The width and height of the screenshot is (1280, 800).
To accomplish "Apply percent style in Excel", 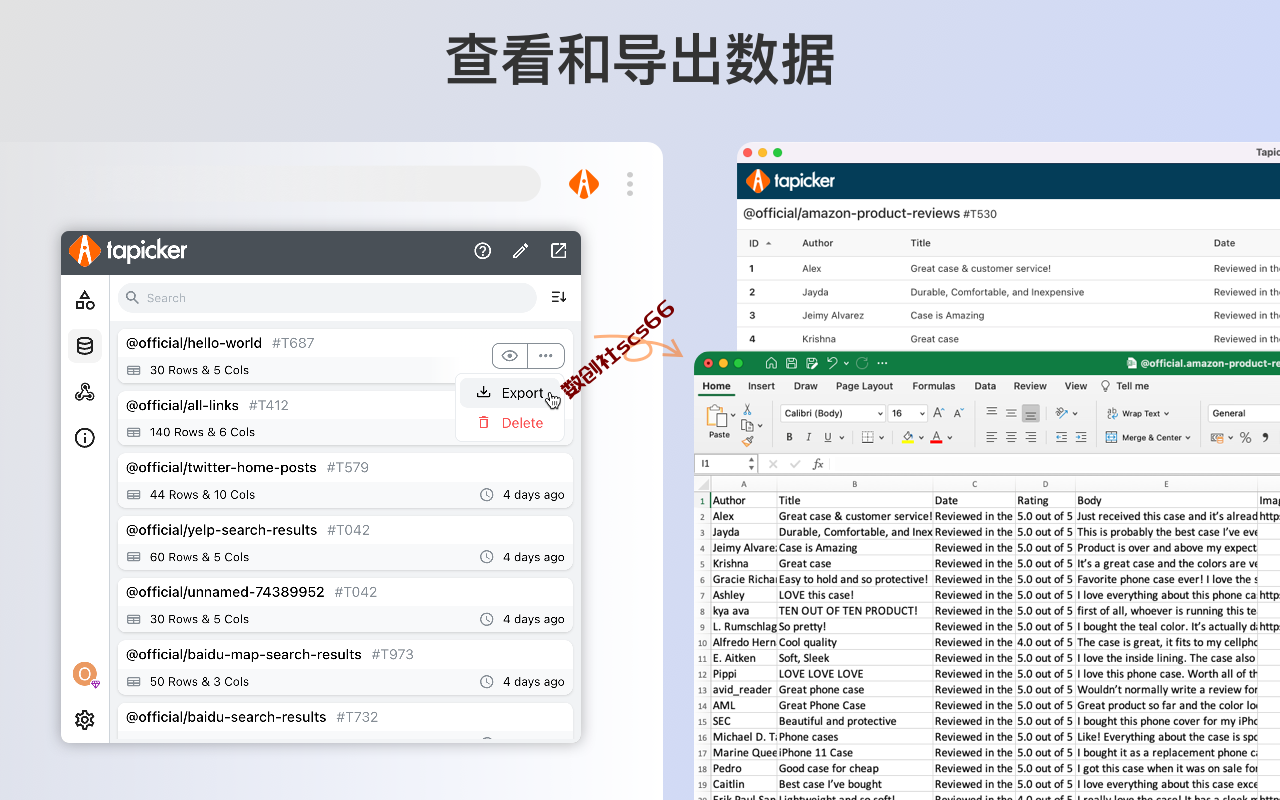I will pyautogui.click(x=1245, y=437).
